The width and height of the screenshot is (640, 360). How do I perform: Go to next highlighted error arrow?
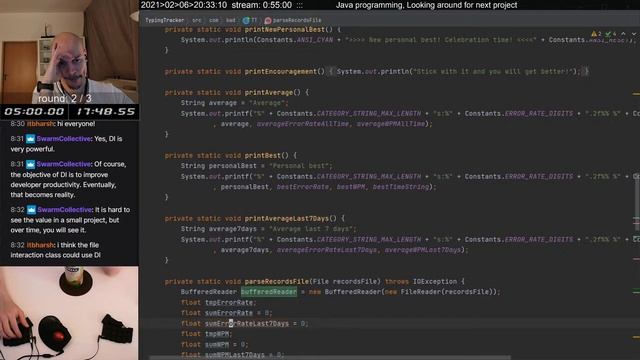pyautogui.click(x=634, y=34)
